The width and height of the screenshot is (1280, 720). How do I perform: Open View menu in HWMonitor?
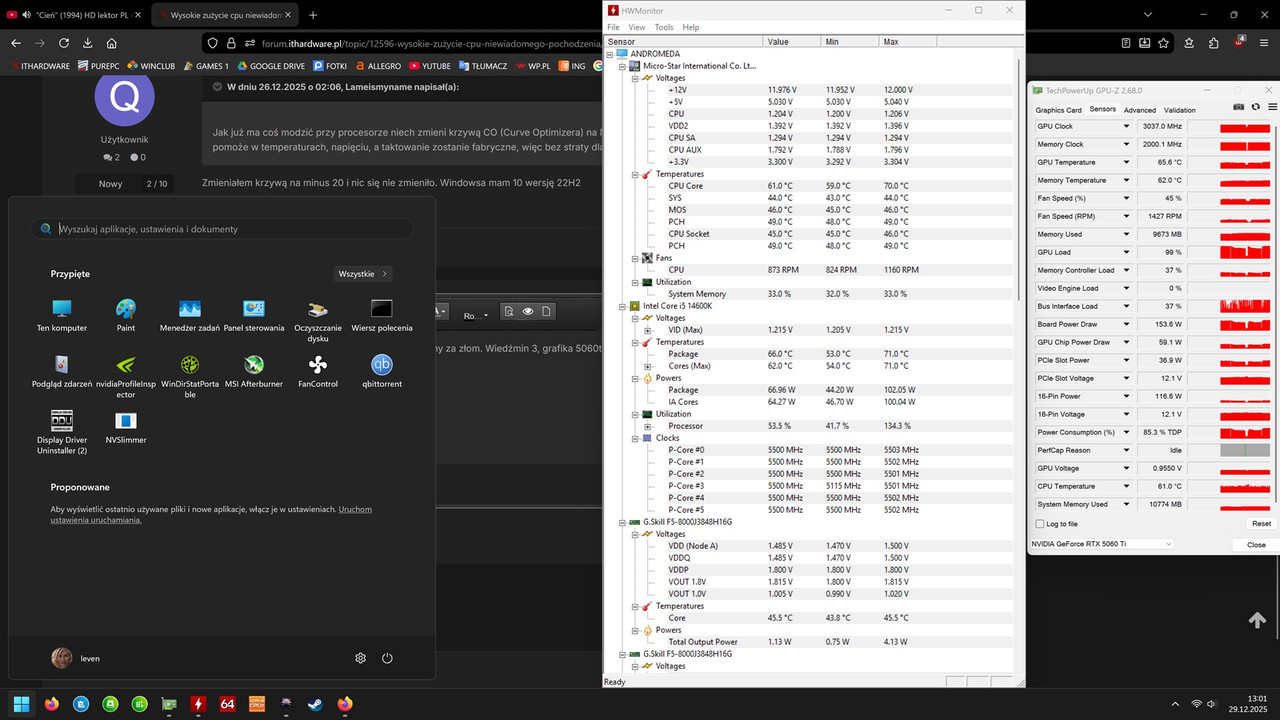(637, 27)
